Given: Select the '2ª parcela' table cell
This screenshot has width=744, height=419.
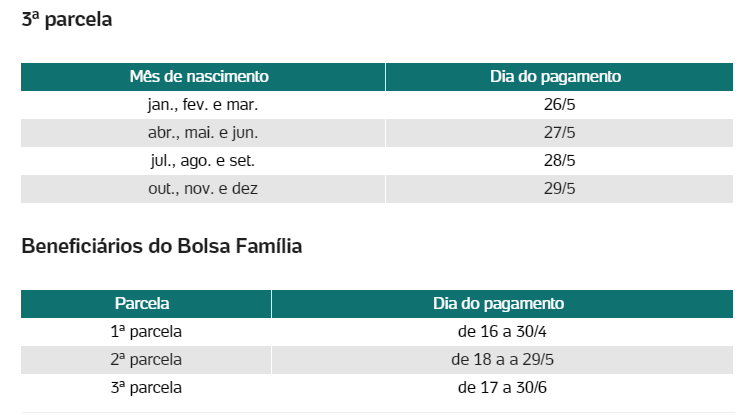Looking at the screenshot, I should [146, 360].
